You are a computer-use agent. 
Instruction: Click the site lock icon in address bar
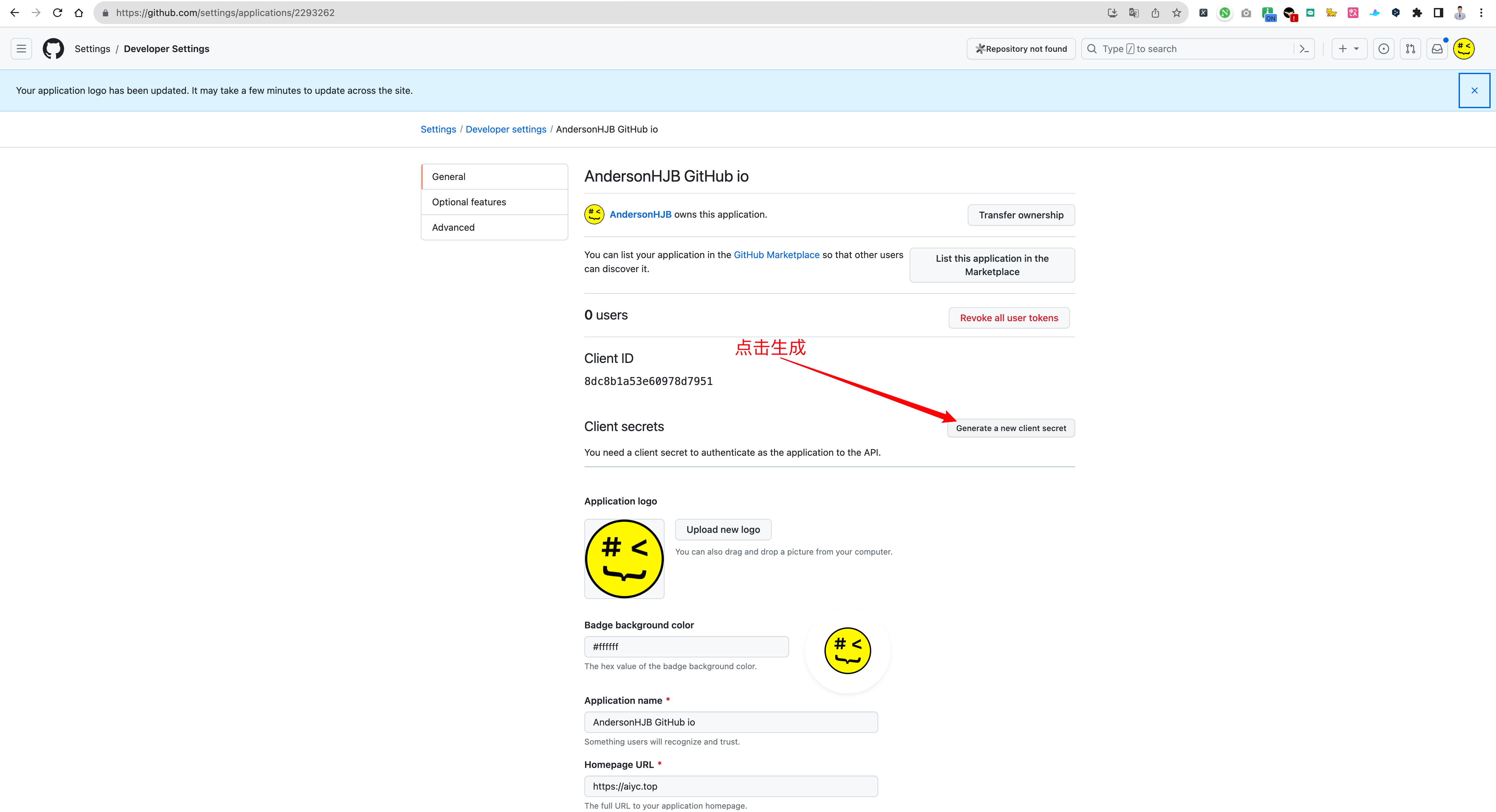click(105, 13)
